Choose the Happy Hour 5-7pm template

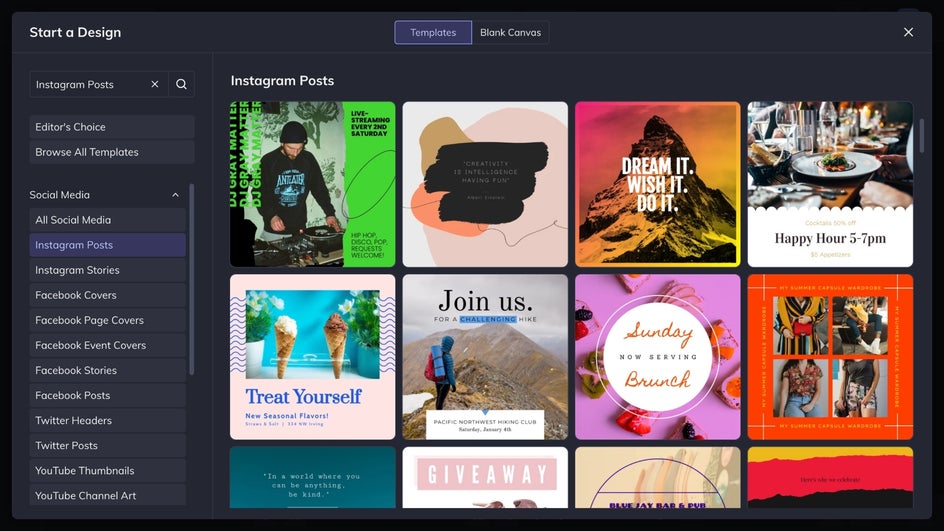pyautogui.click(x=830, y=184)
